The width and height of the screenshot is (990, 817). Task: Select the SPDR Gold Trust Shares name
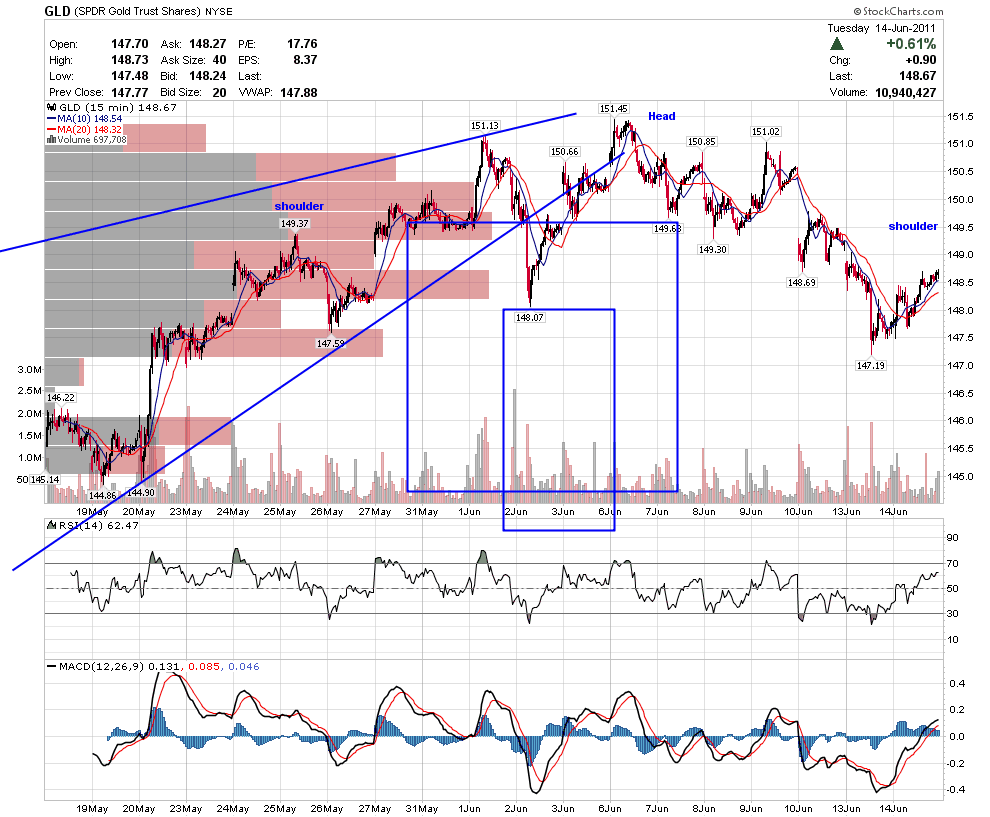coord(138,11)
